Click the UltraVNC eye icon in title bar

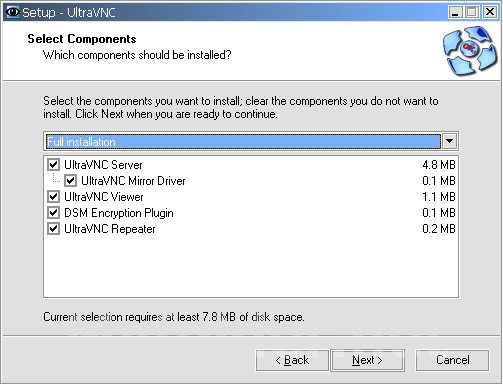(x=13, y=12)
